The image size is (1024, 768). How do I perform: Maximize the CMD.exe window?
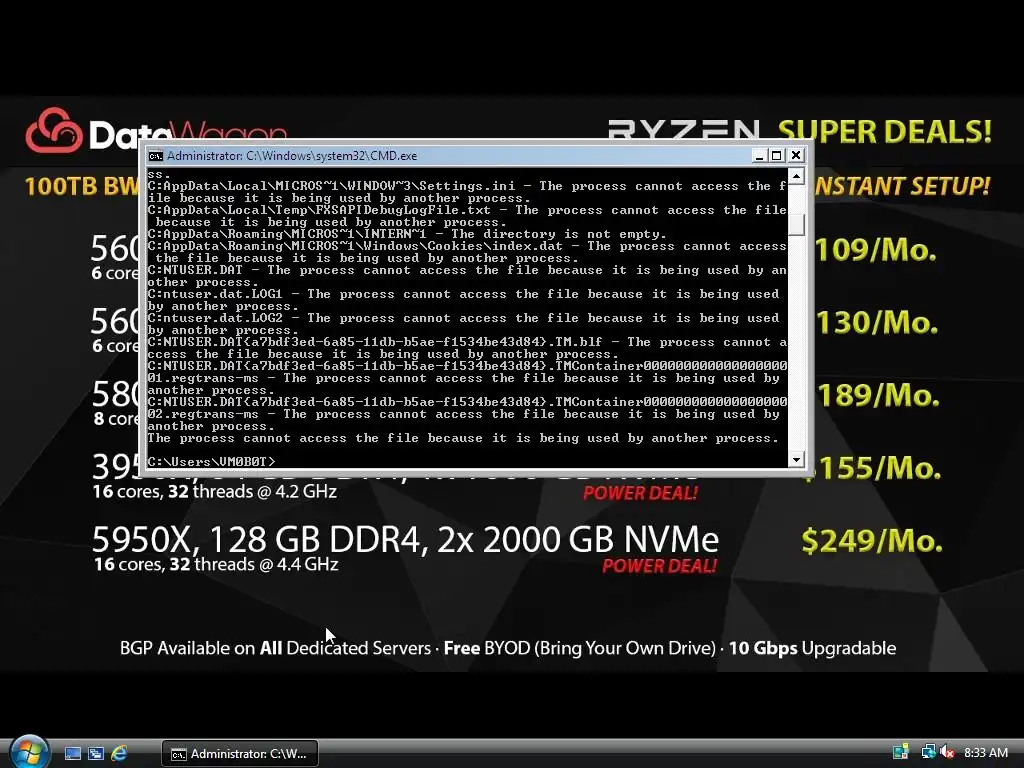pos(776,155)
